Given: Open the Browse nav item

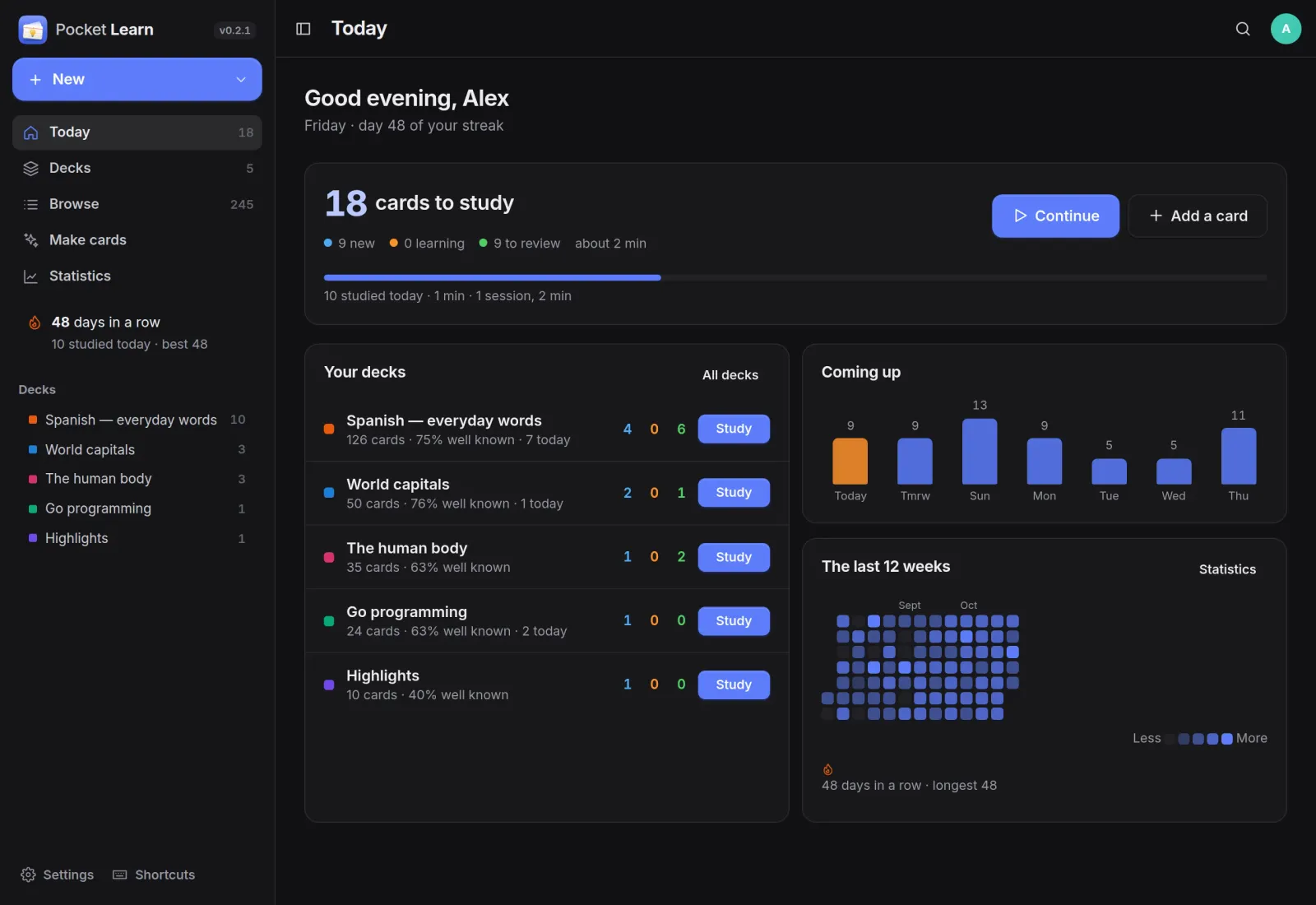Looking at the screenshot, I should click(x=137, y=204).
